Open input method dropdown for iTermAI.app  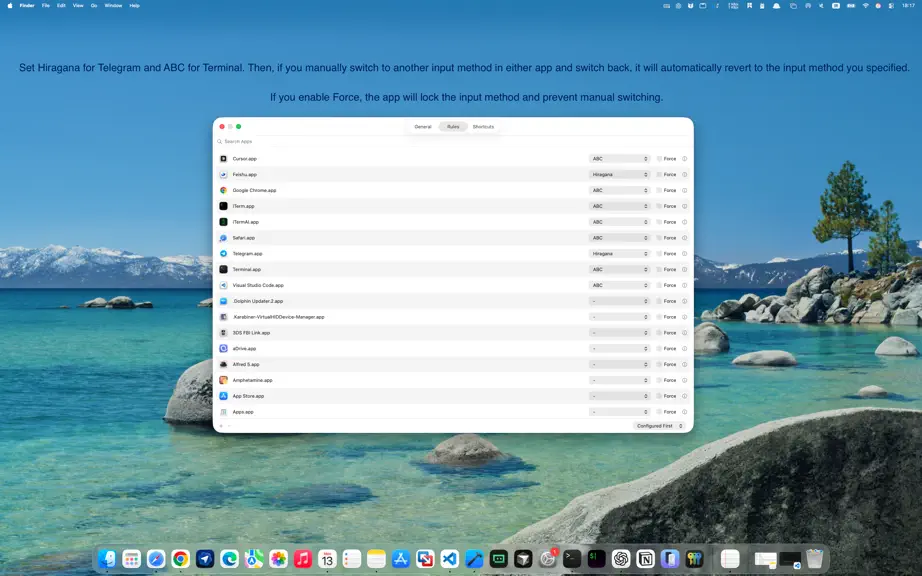(619, 222)
